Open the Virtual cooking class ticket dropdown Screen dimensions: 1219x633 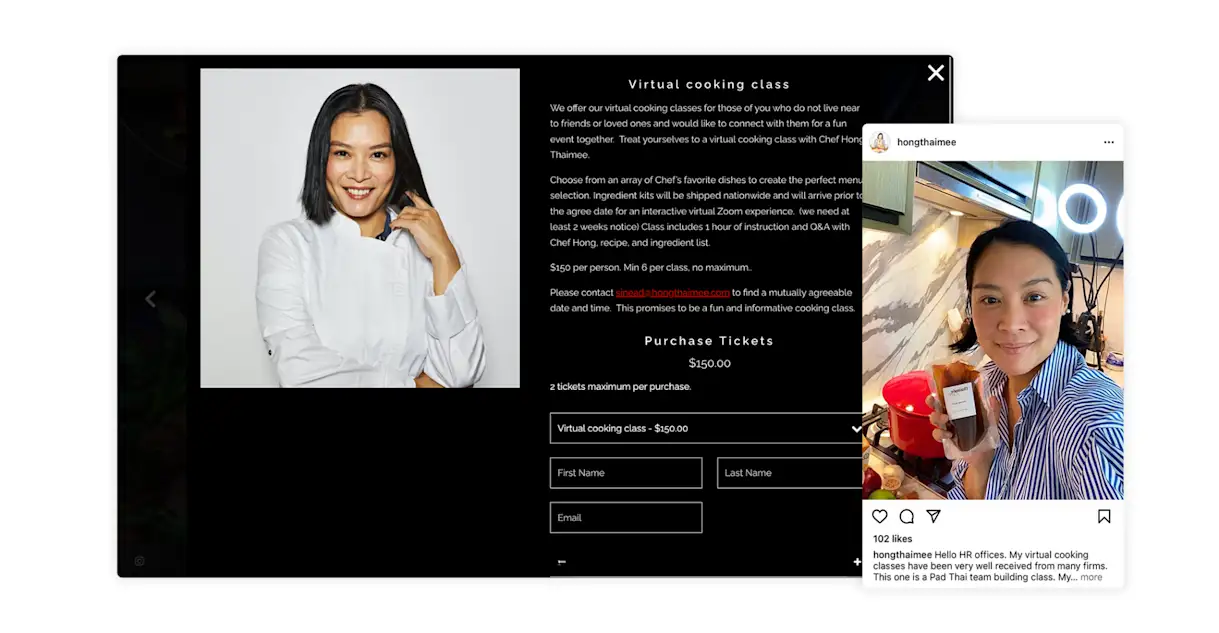706,428
